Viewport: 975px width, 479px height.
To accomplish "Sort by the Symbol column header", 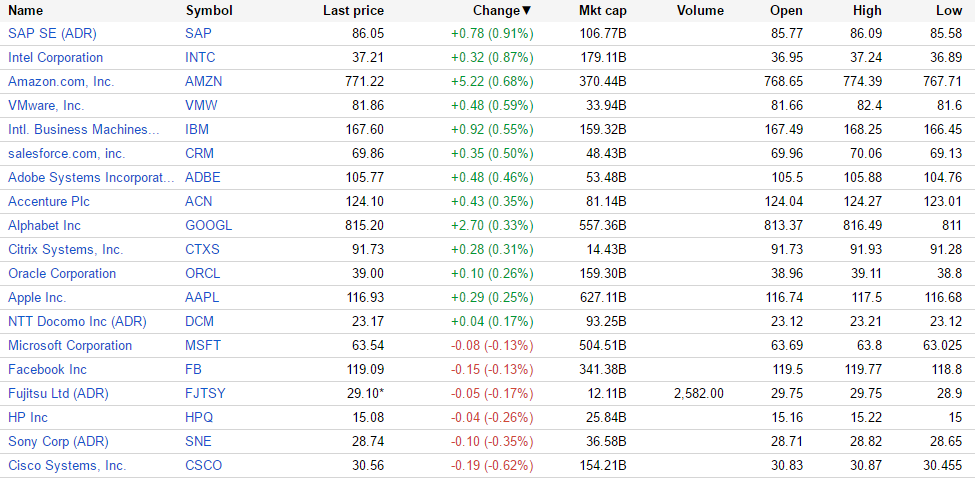I will tap(209, 10).
